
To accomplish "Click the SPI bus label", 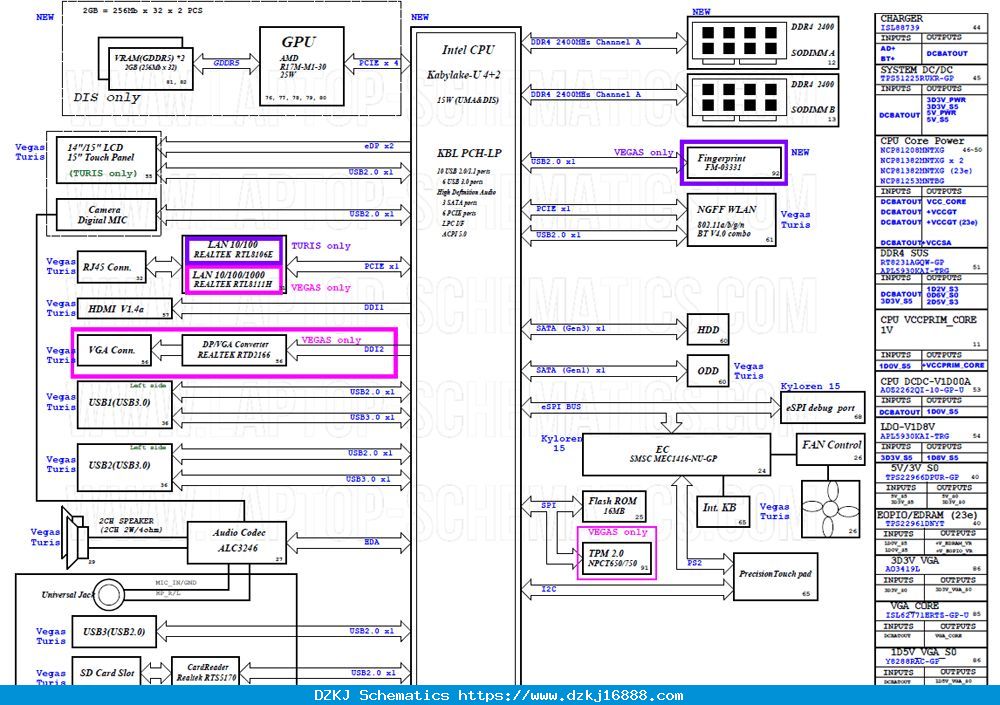I will click(x=548, y=505).
